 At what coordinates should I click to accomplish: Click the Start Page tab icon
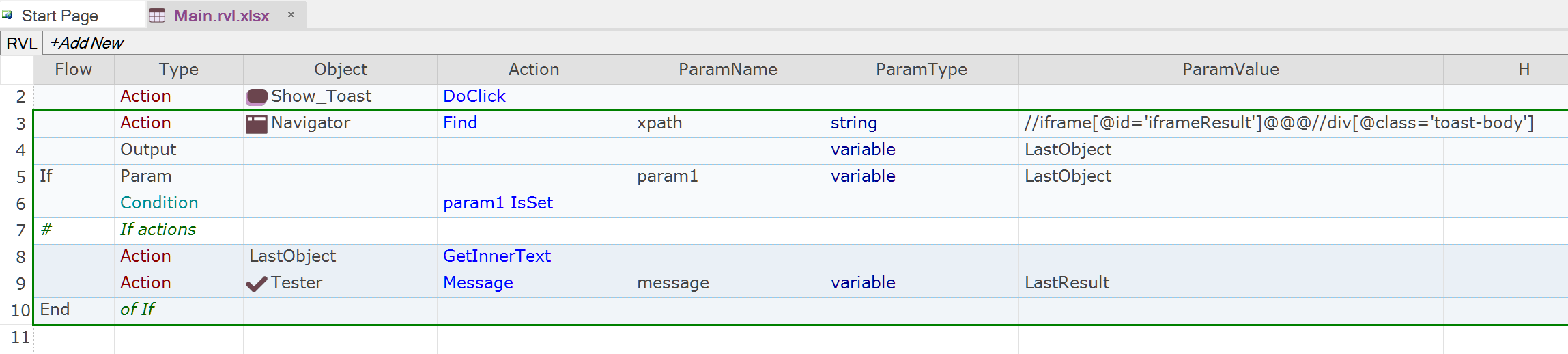pyautogui.click(x=8, y=15)
